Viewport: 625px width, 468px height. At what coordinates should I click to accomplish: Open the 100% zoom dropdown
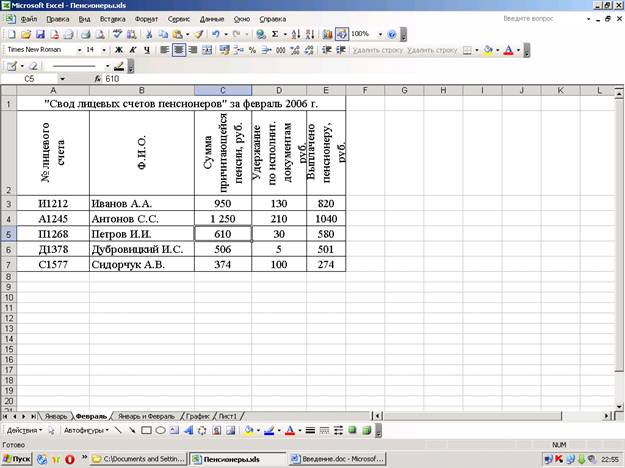(379, 34)
